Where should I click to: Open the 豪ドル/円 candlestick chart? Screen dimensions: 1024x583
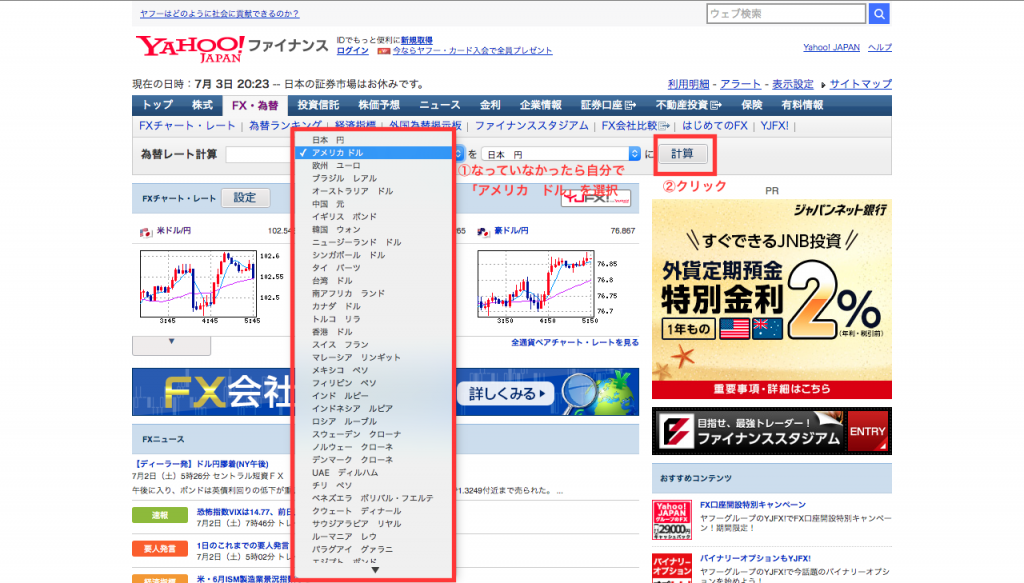536,284
